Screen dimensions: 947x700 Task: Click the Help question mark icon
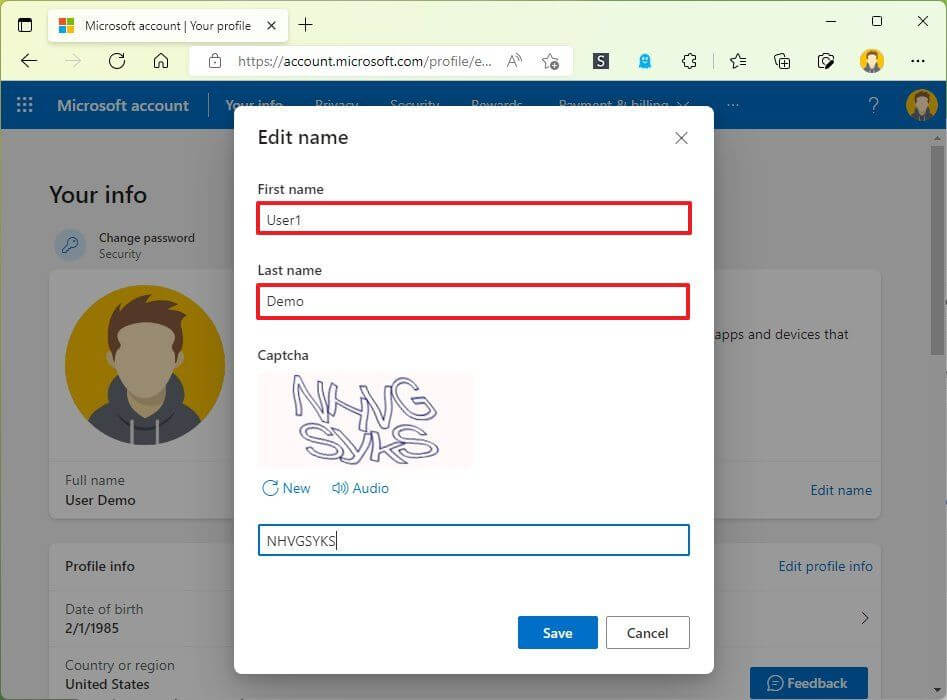tap(874, 104)
